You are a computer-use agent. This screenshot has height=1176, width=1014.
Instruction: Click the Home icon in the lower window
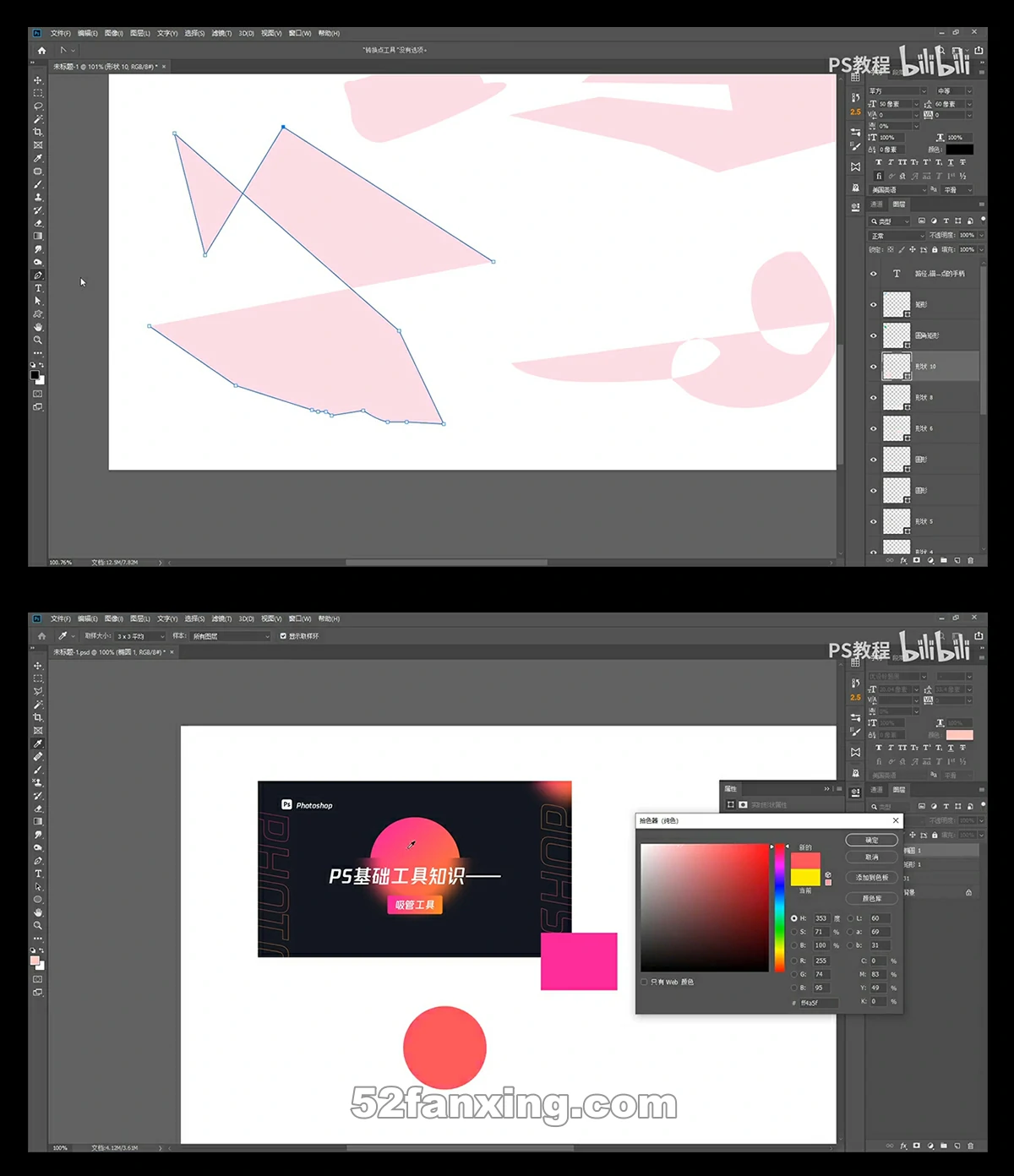[41, 636]
